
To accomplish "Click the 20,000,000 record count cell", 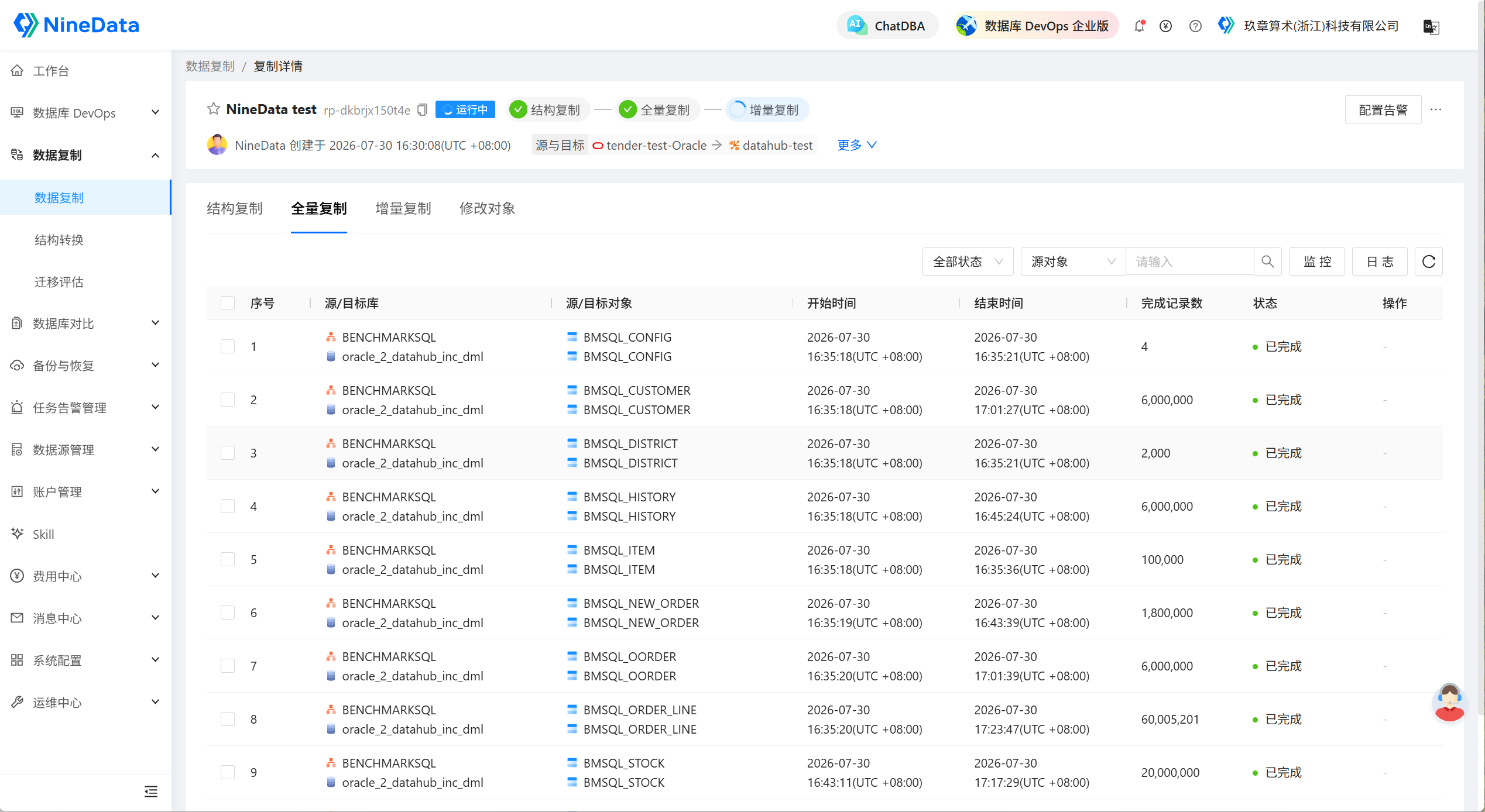I will [x=1170, y=772].
